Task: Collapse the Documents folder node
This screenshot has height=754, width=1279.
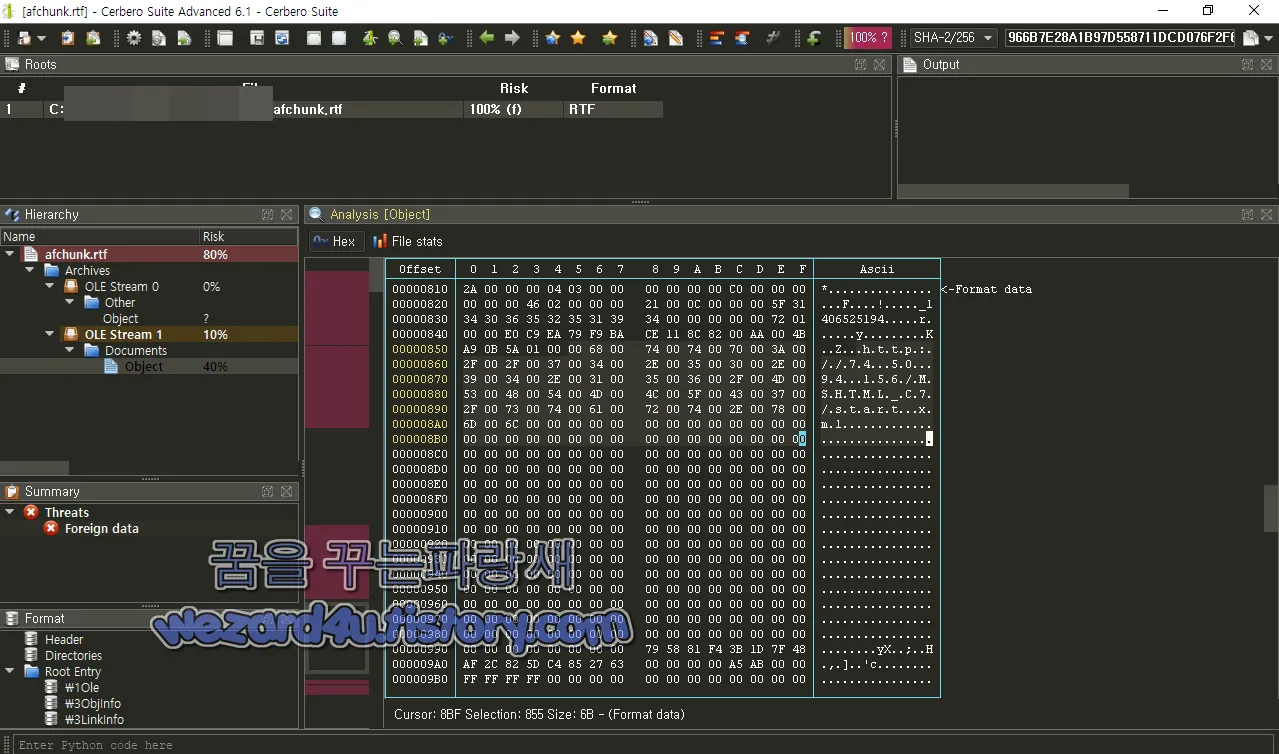Action: [70, 350]
